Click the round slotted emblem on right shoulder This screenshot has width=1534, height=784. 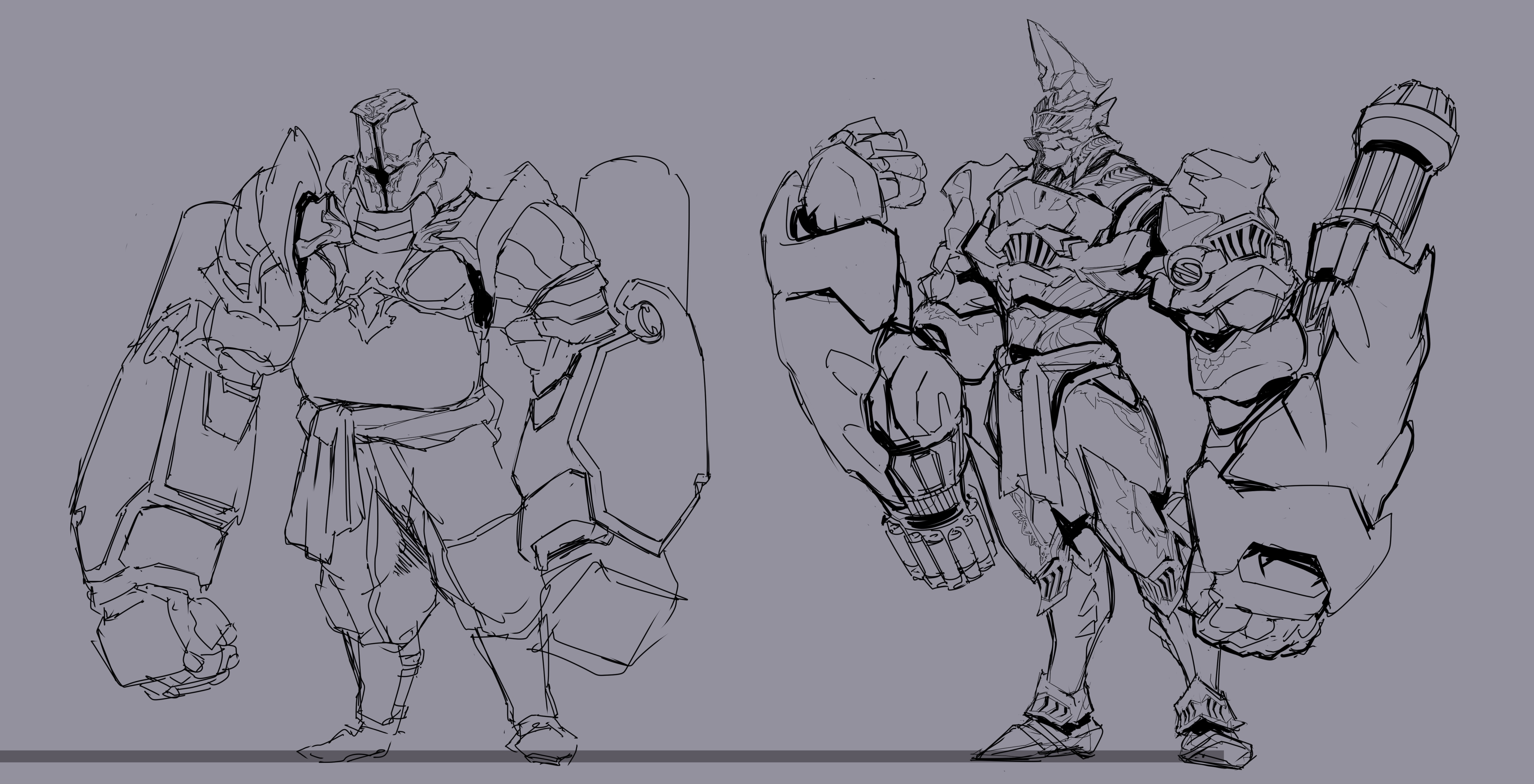pos(1186,273)
